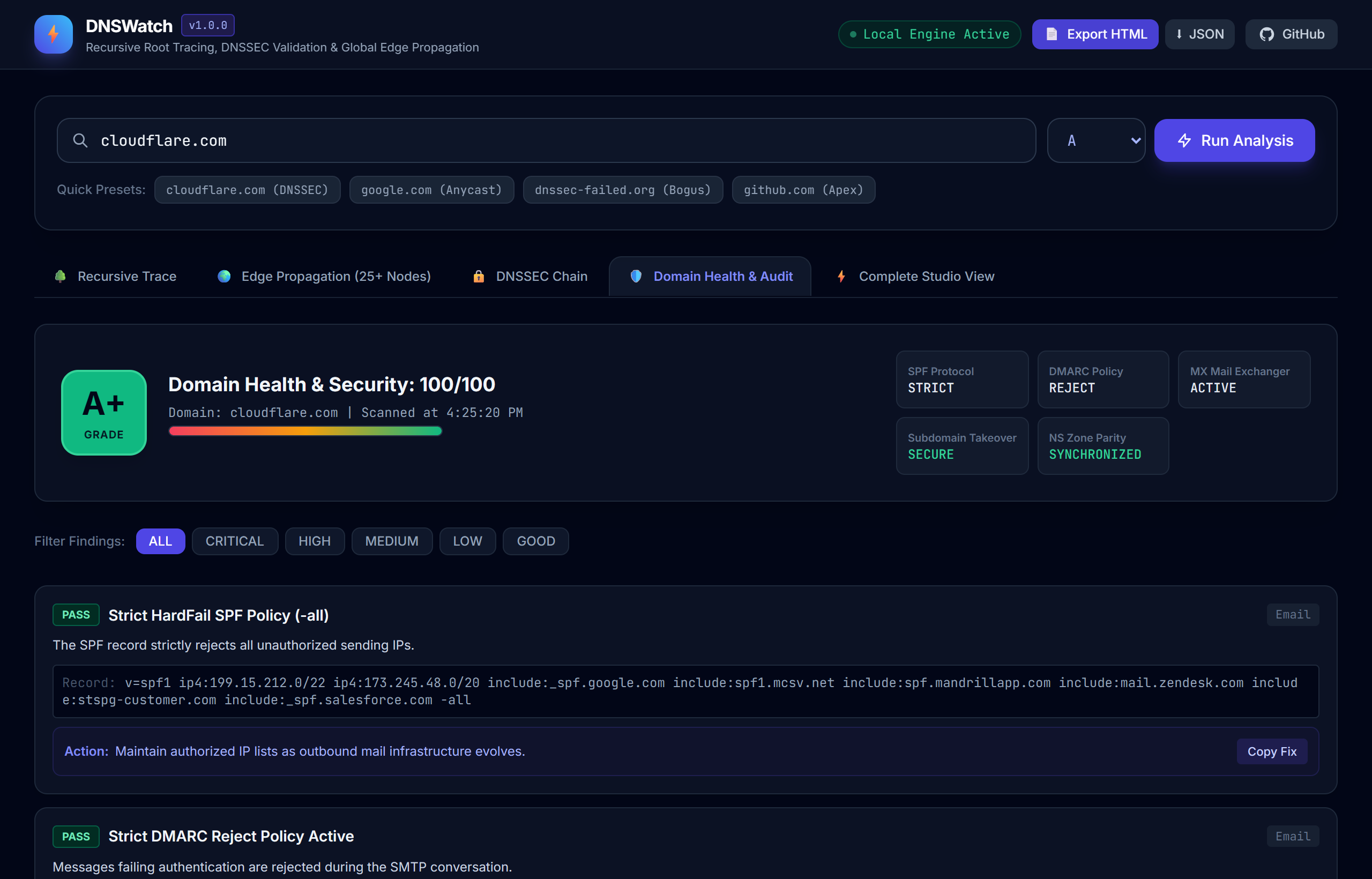The image size is (1372, 879).
Task: Click the download arrow icon on JSON
Action: (1179, 34)
